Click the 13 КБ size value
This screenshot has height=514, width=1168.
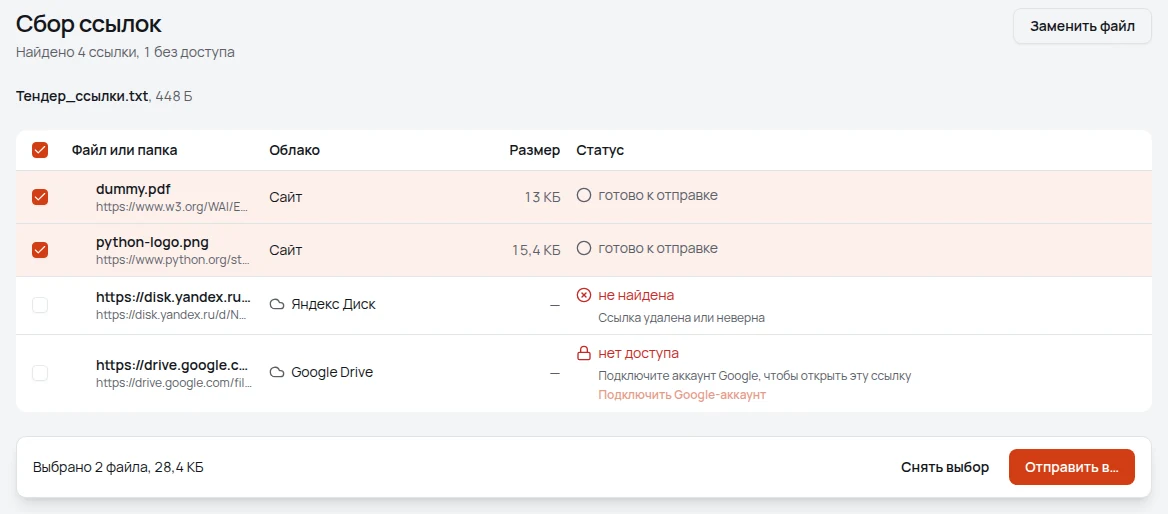[542, 197]
